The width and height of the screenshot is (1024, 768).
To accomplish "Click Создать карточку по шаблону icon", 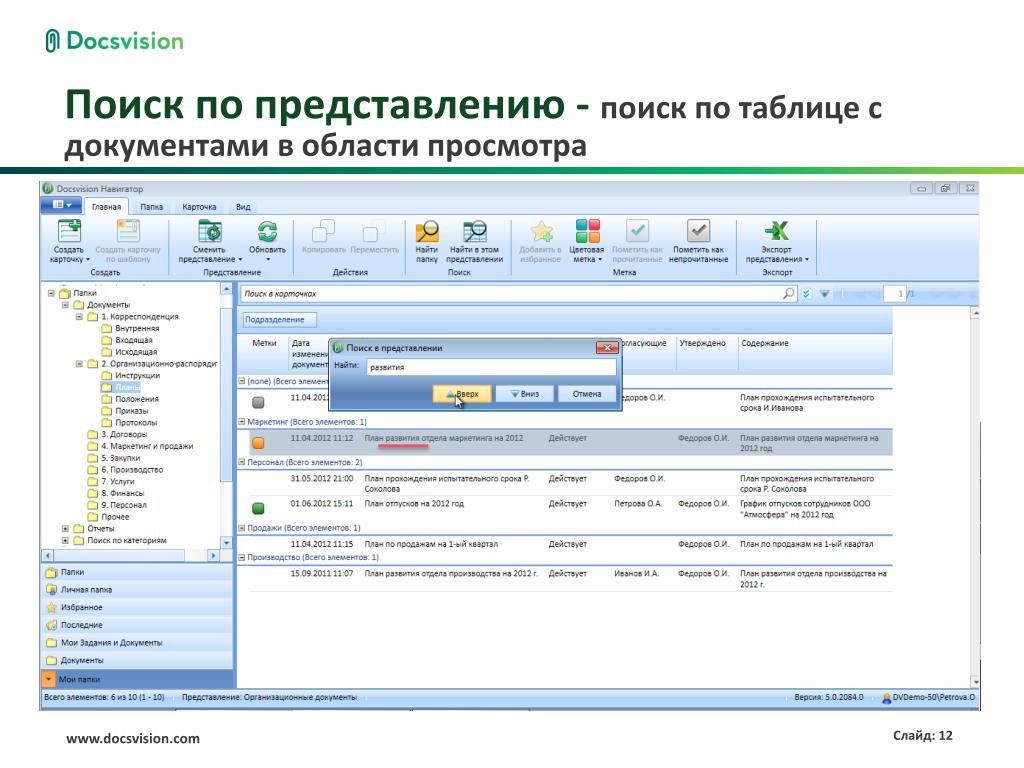I will [128, 232].
